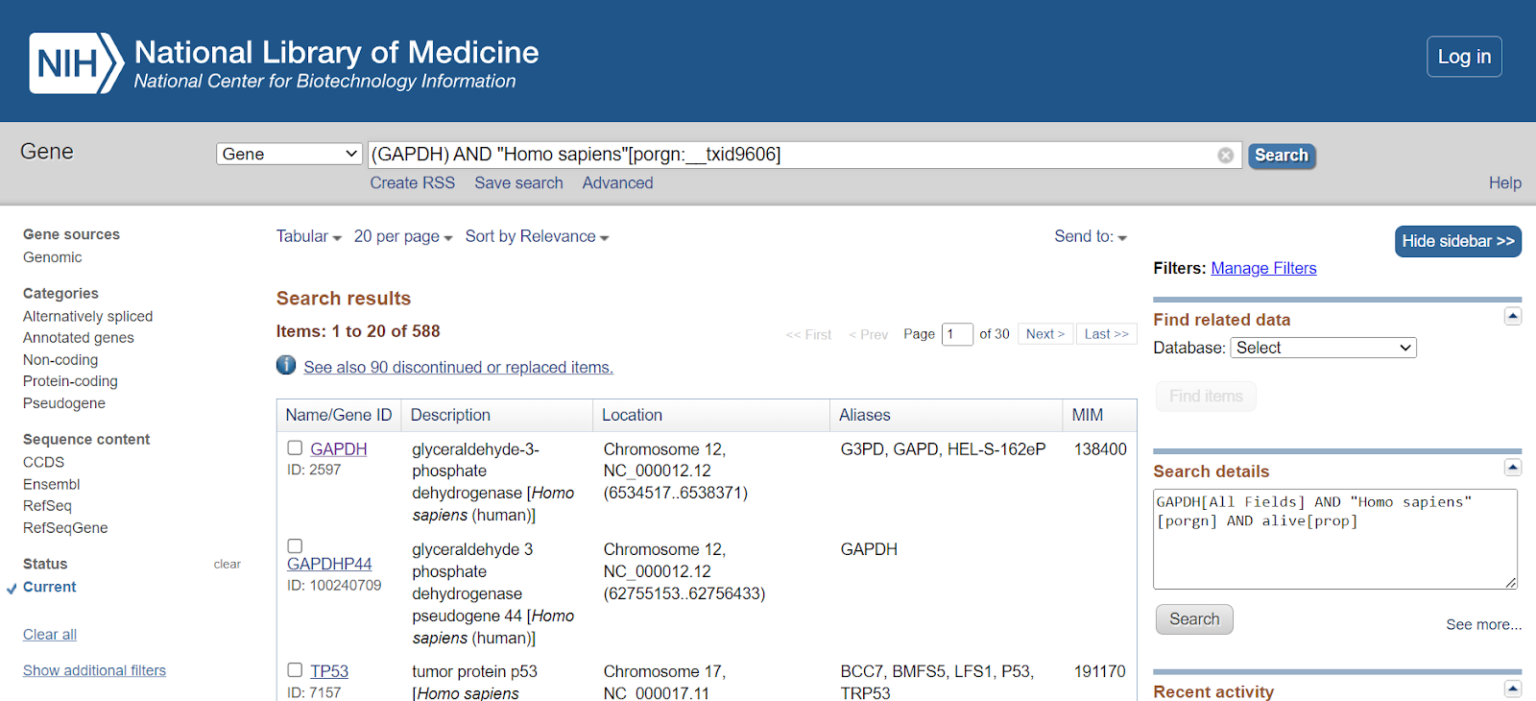The width and height of the screenshot is (1536, 701).
Task: Check the TP53 result checkbox
Action: pos(295,670)
